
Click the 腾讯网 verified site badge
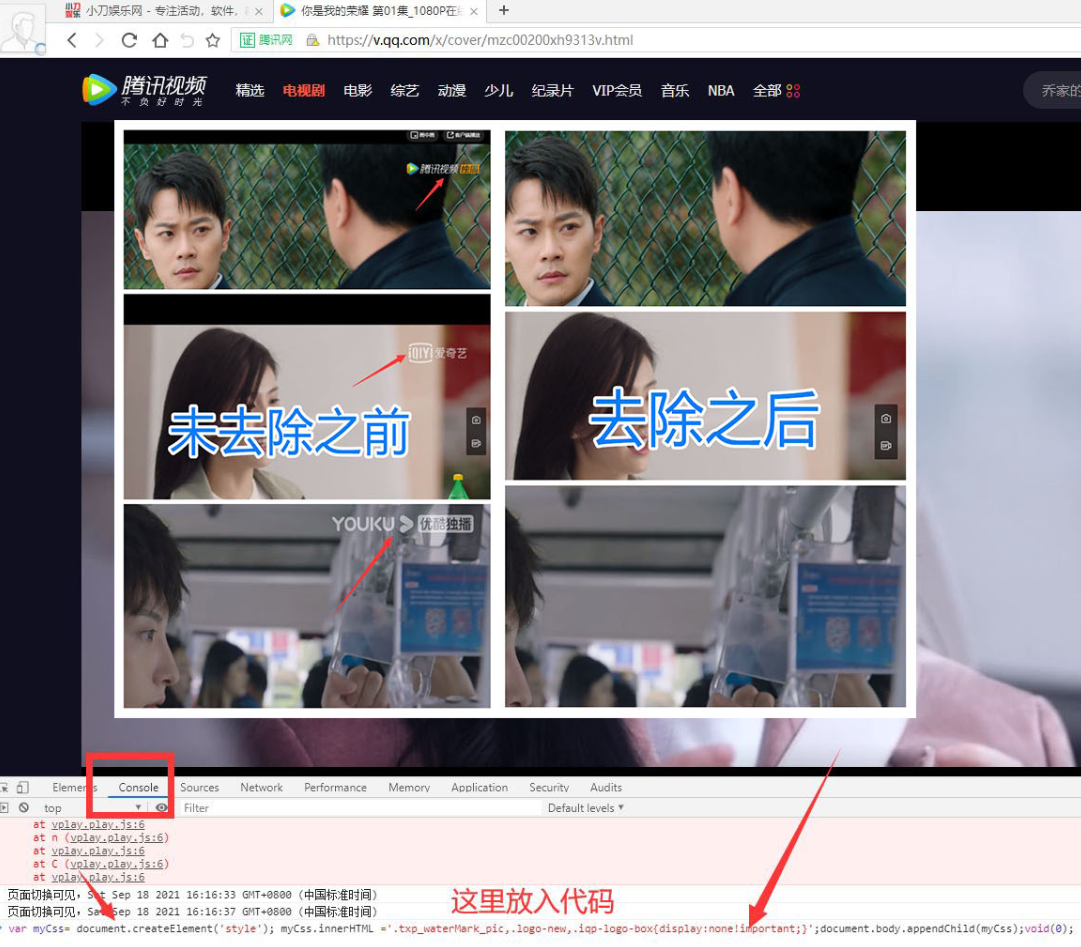pyautogui.click(x=266, y=40)
